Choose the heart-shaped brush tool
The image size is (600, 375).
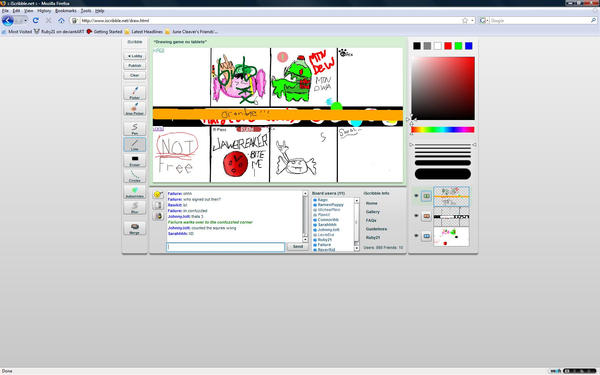click(x=135, y=192)
